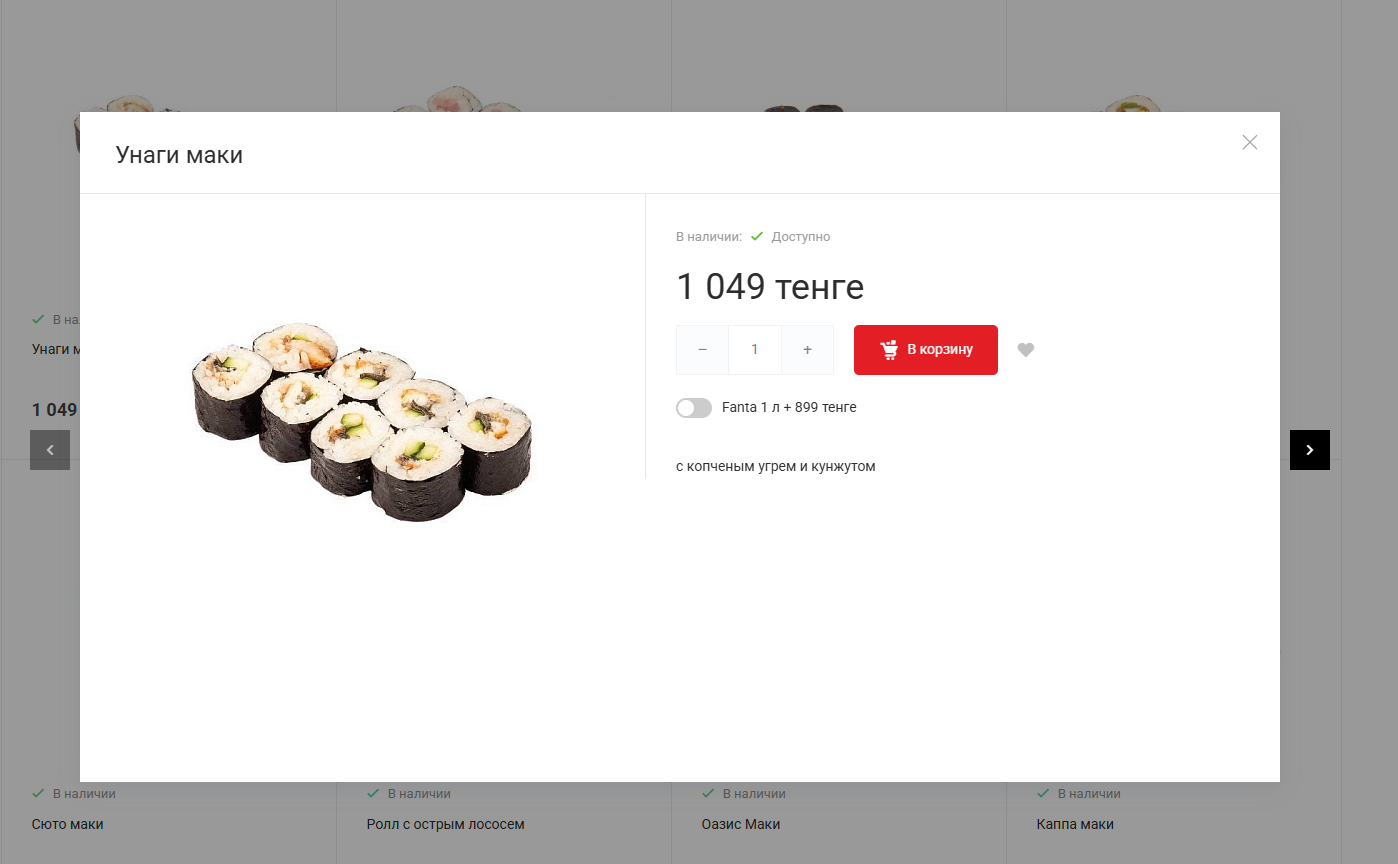The image size is (1398, 864).
Task: Focus the quantity input field showing 1
Action: tap(755, 350)
